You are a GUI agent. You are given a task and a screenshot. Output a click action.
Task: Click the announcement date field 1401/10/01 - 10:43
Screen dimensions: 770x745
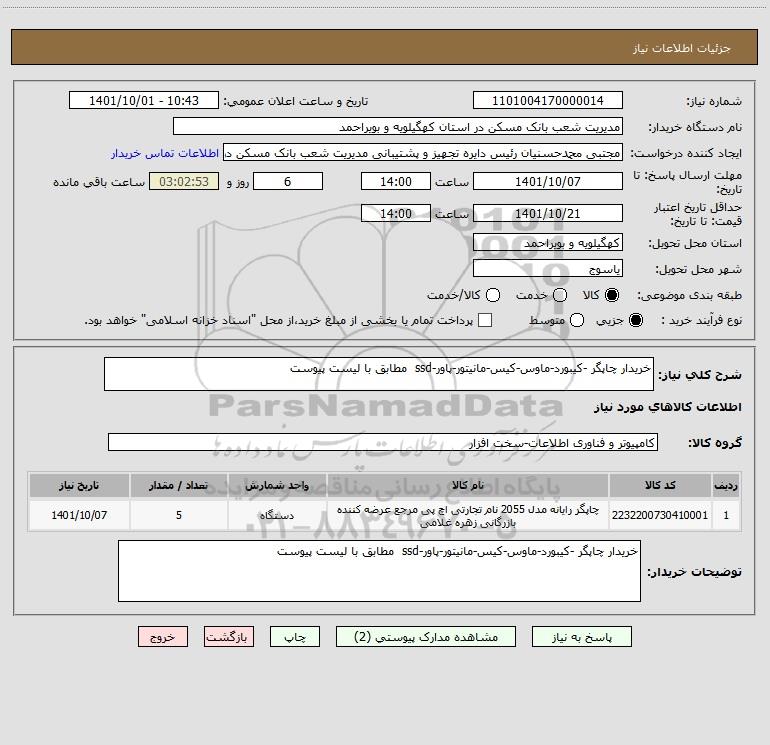point(144,101)
